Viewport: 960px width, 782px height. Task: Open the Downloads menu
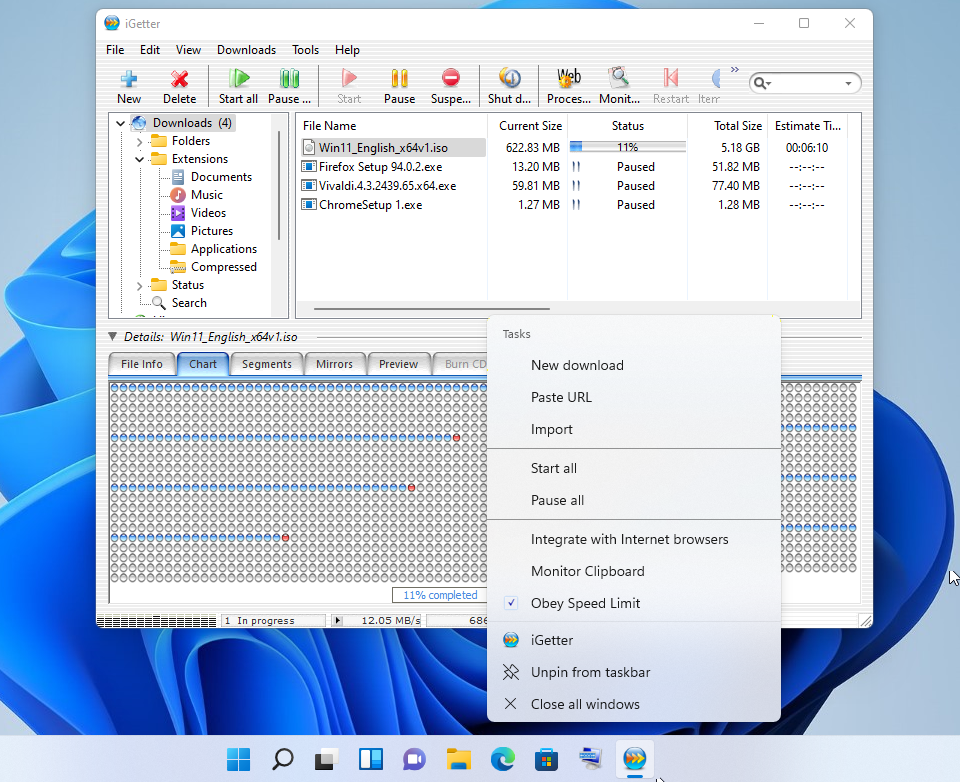[x=246, y=50]
